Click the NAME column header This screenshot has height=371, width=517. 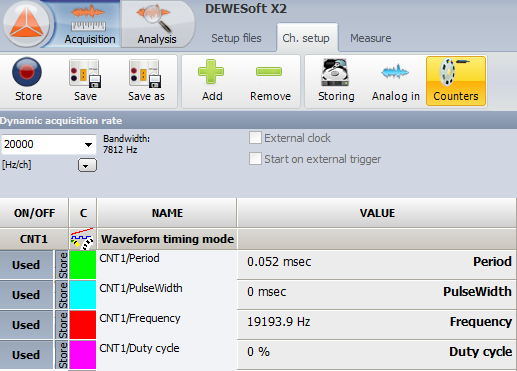tap(167, 213)
